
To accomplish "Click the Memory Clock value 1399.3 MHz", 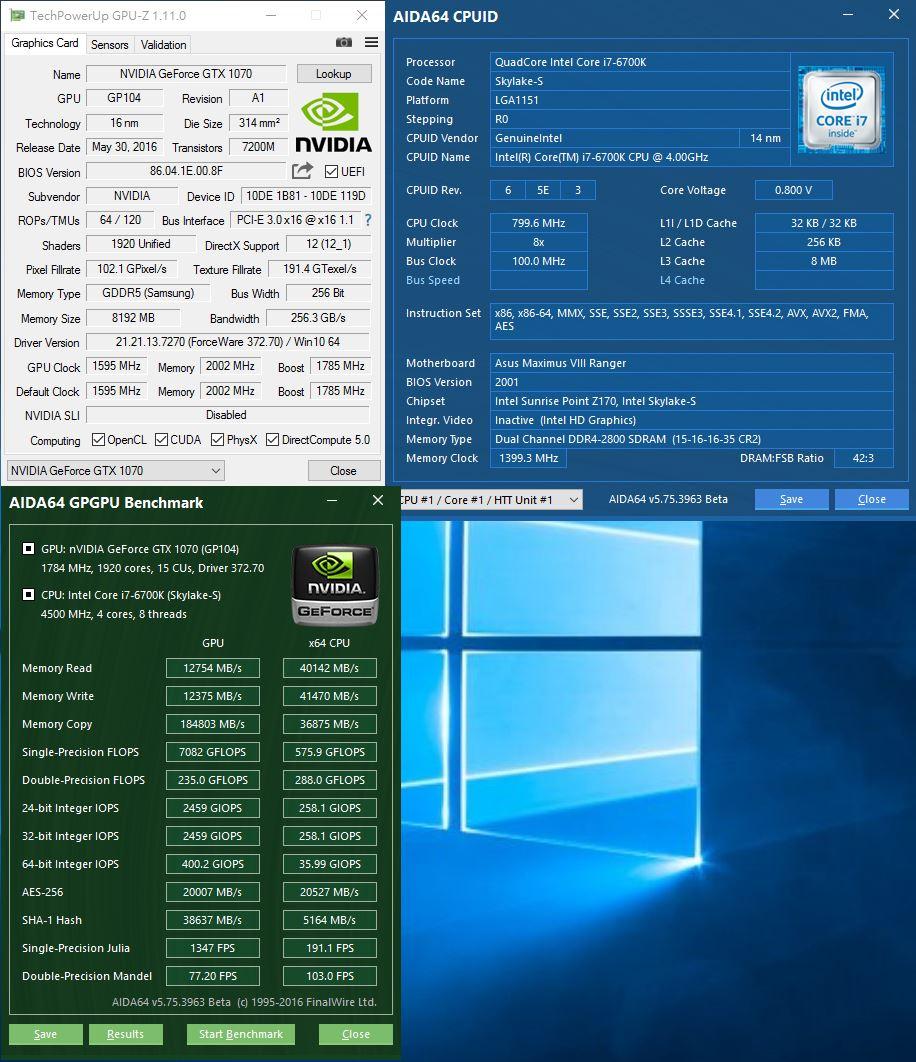I will tap(528, 458).
